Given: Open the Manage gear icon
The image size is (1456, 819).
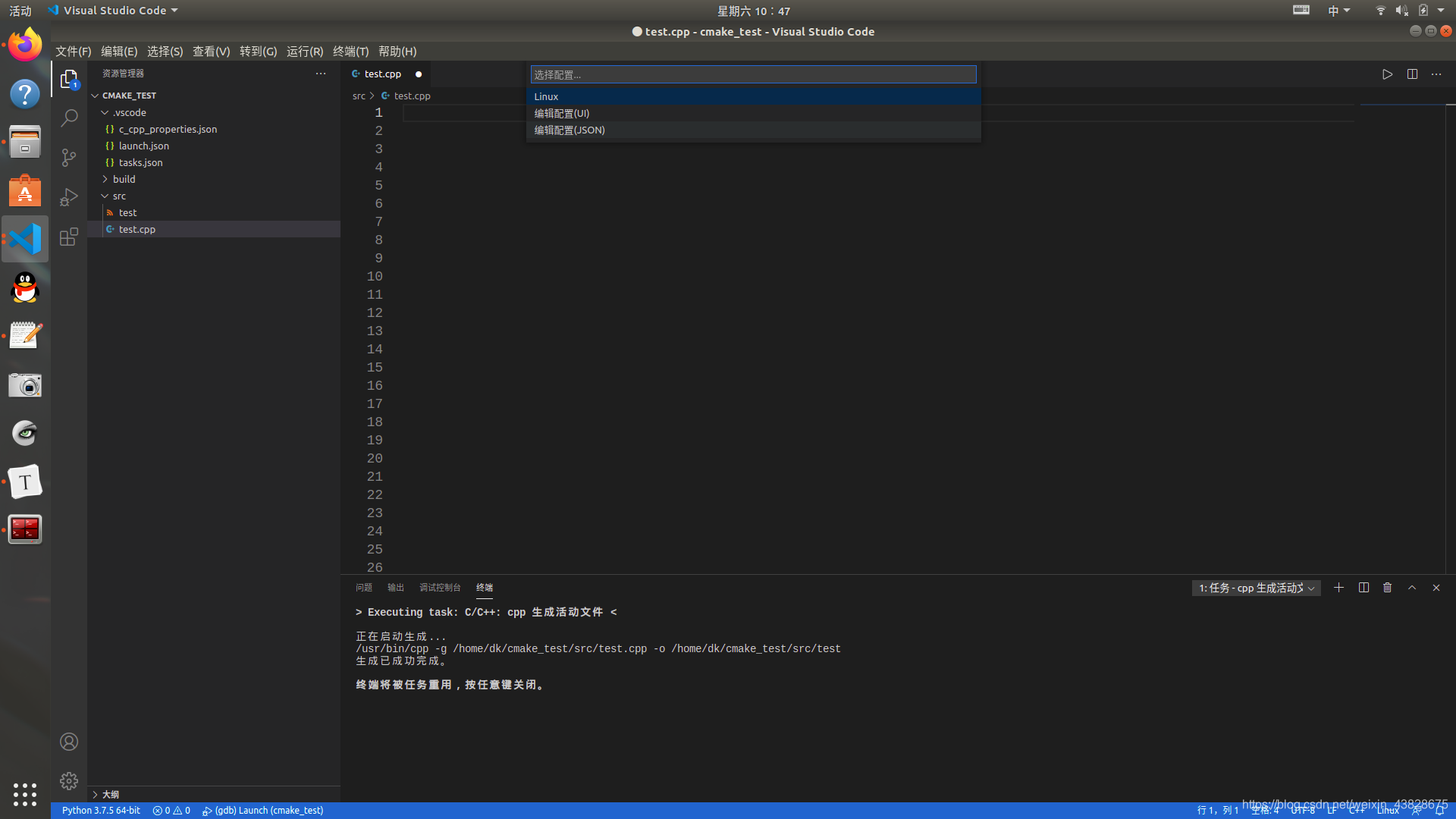Looking at the screenshot, I should pos(69,781).
